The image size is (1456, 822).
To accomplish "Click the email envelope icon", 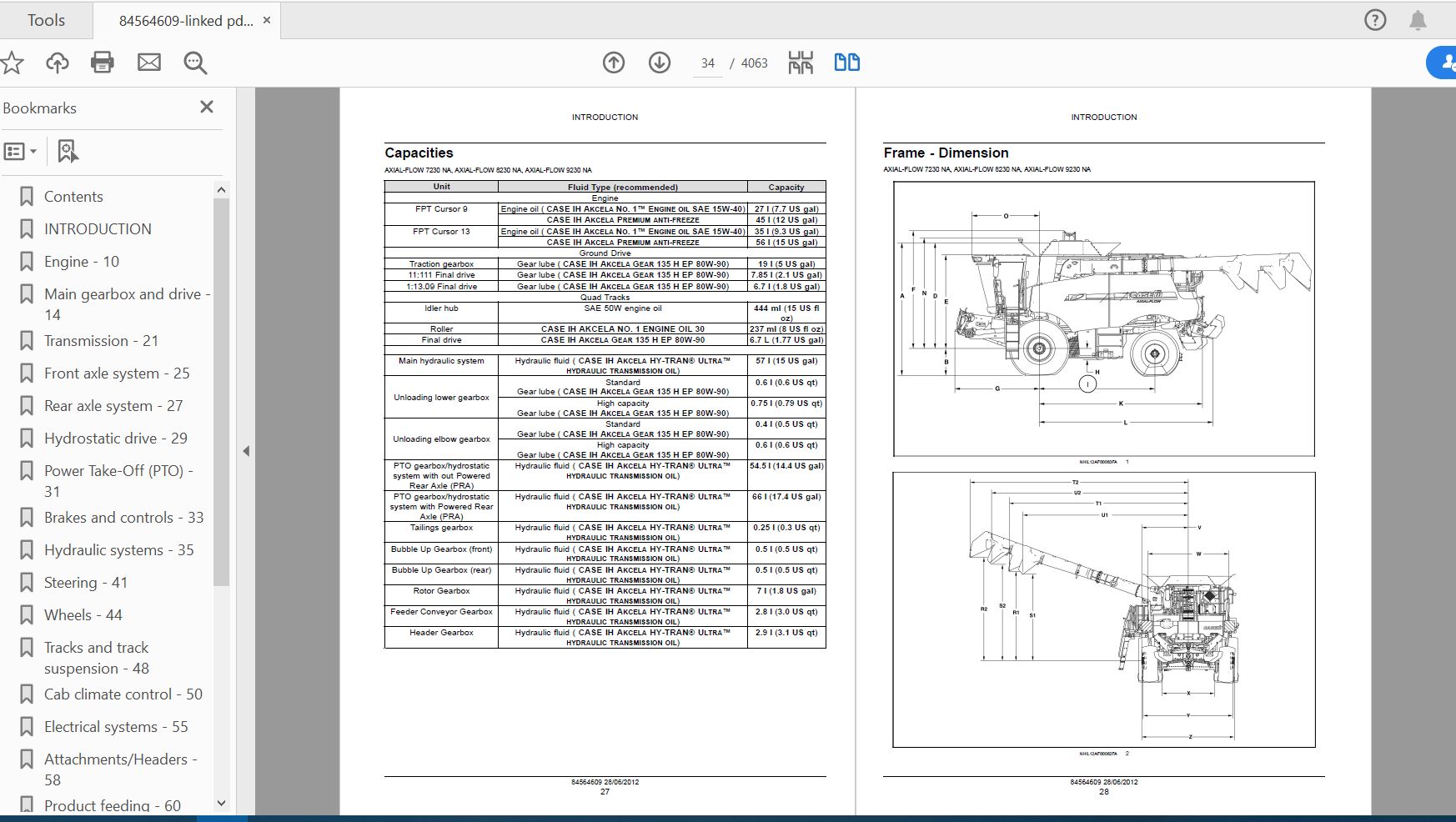I will click(x=149, y=63).
